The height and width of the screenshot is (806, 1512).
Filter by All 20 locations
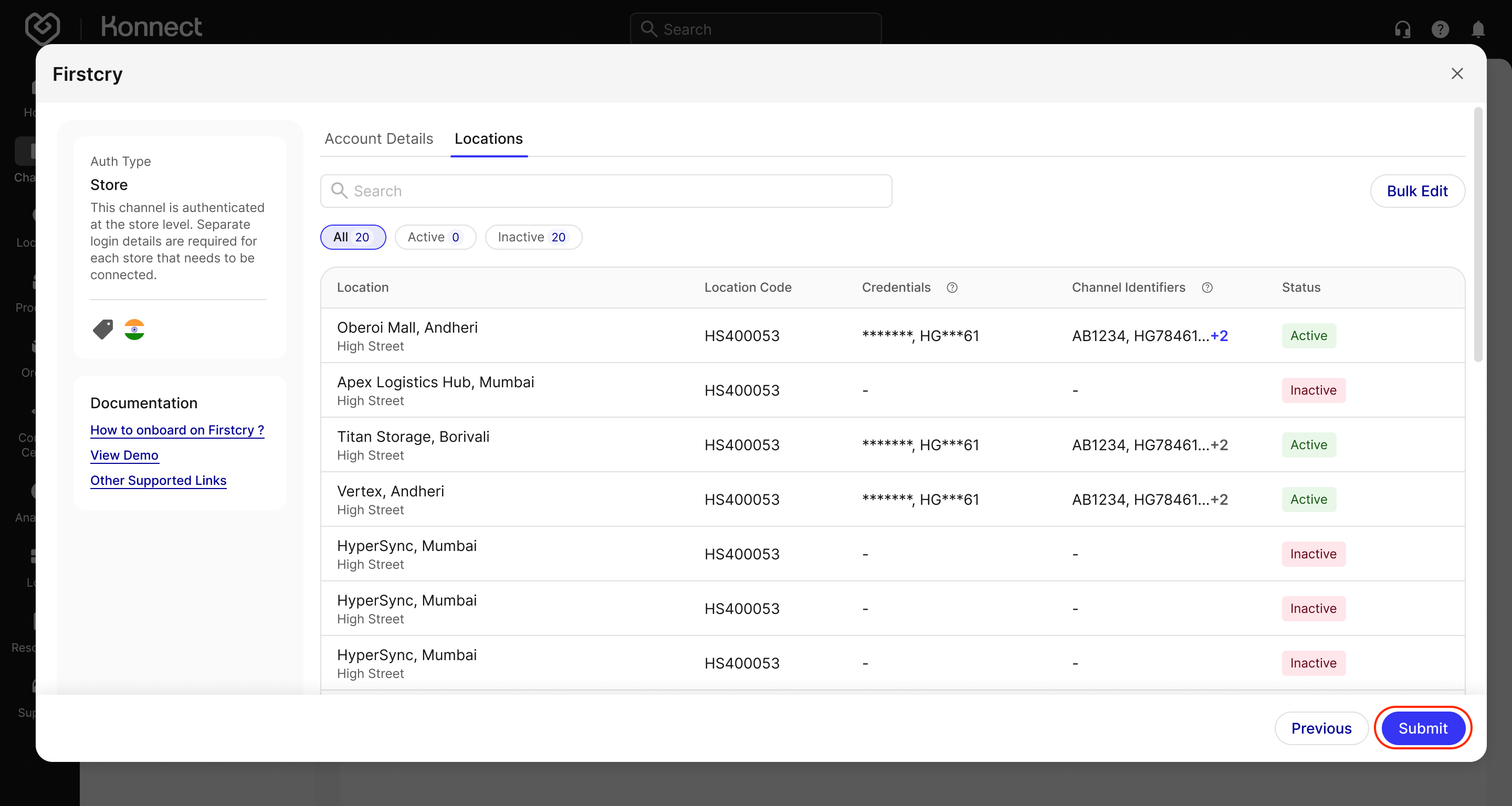353,237
